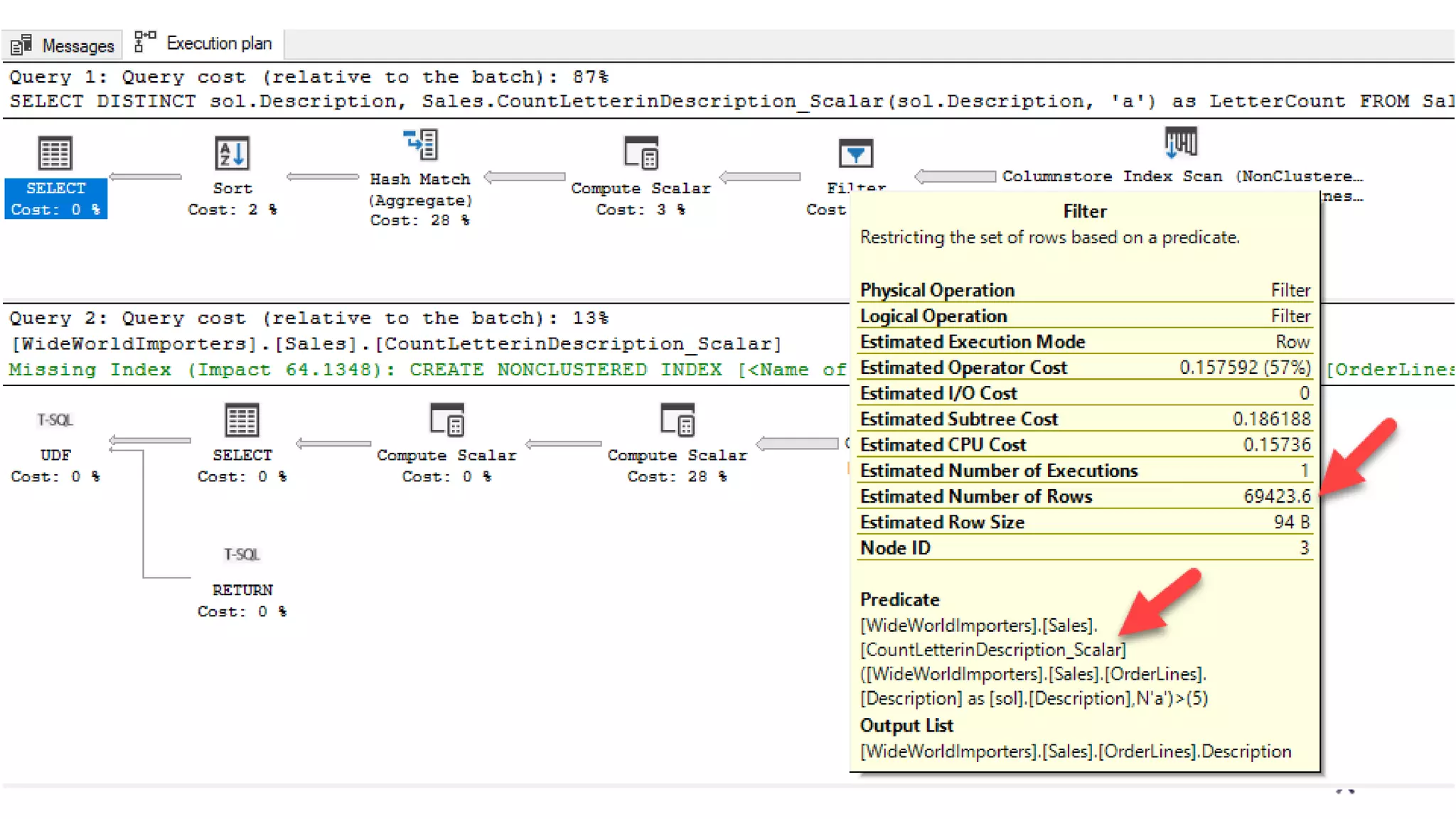Click the Output List heading in tooltip
The image size is (1456, 819).
pyautogui.click(x=906, y=725)
